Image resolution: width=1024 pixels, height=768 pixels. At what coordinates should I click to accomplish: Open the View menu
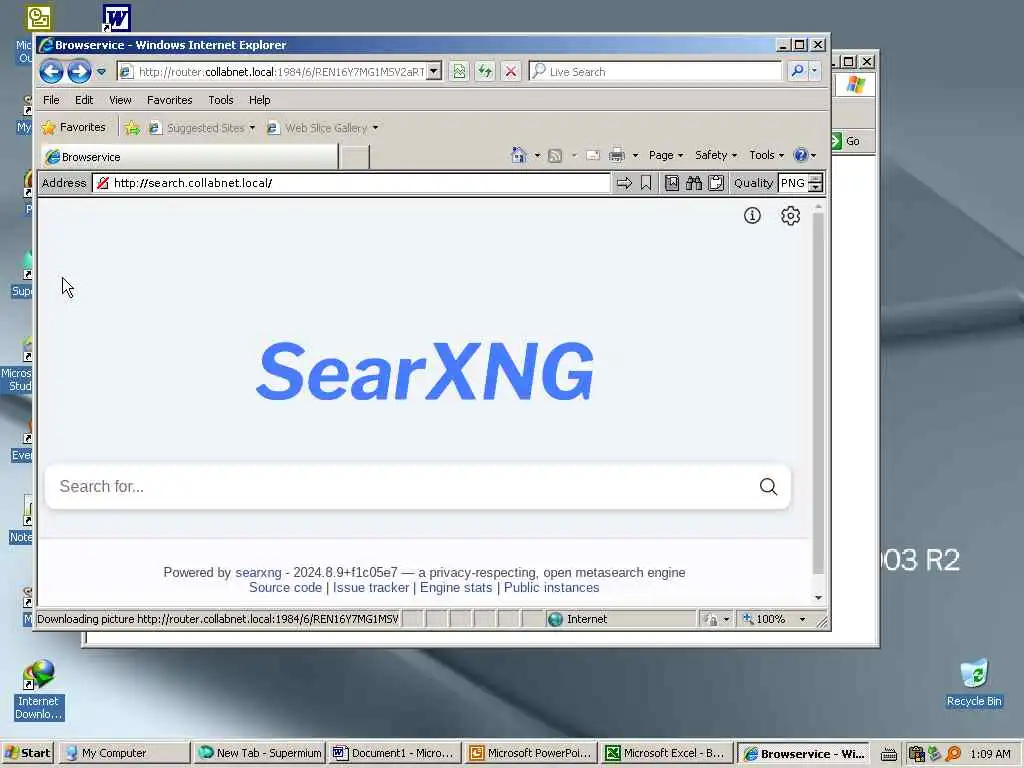click(x=120, y=100)
